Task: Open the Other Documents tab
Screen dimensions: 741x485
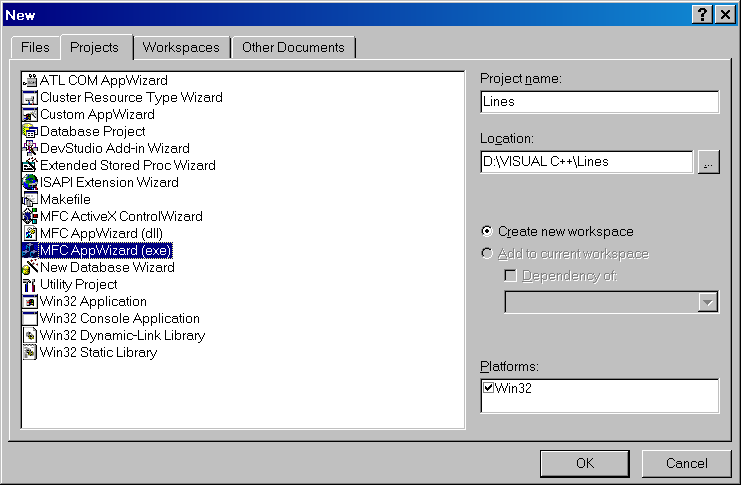Action: point(293,48)
